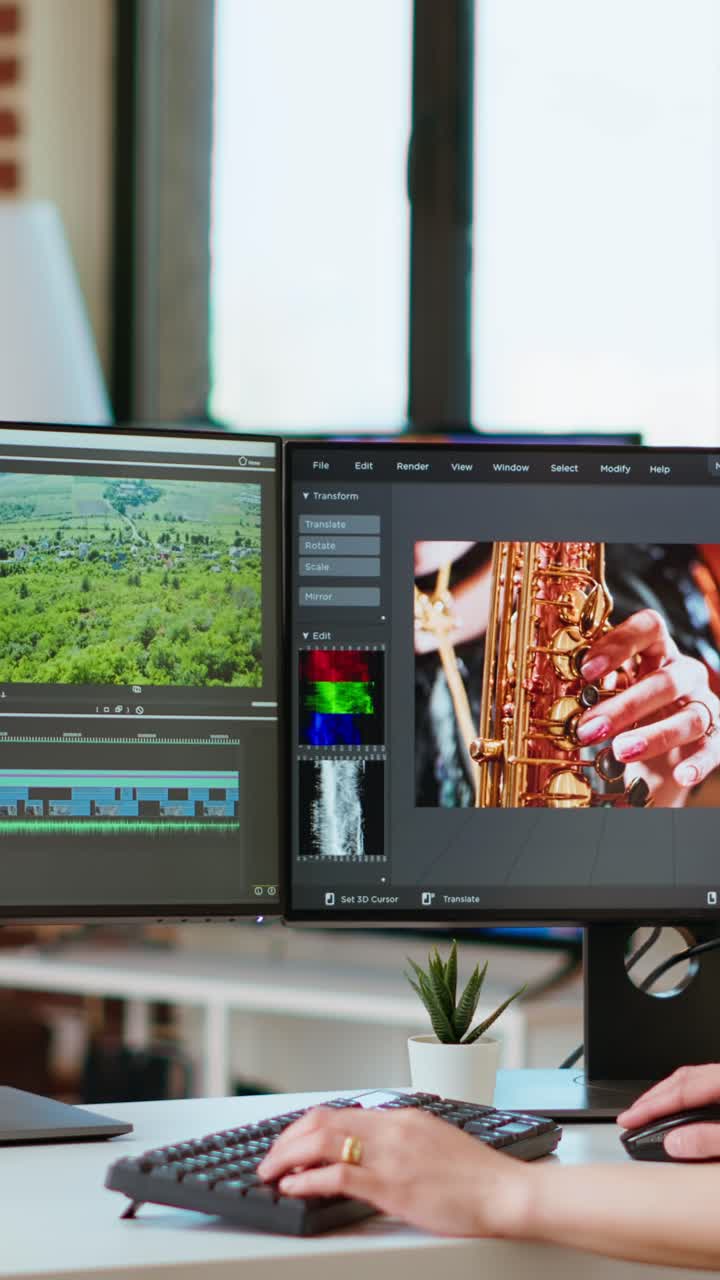
Task: Open the View menu
Action: tap(461, 467)
